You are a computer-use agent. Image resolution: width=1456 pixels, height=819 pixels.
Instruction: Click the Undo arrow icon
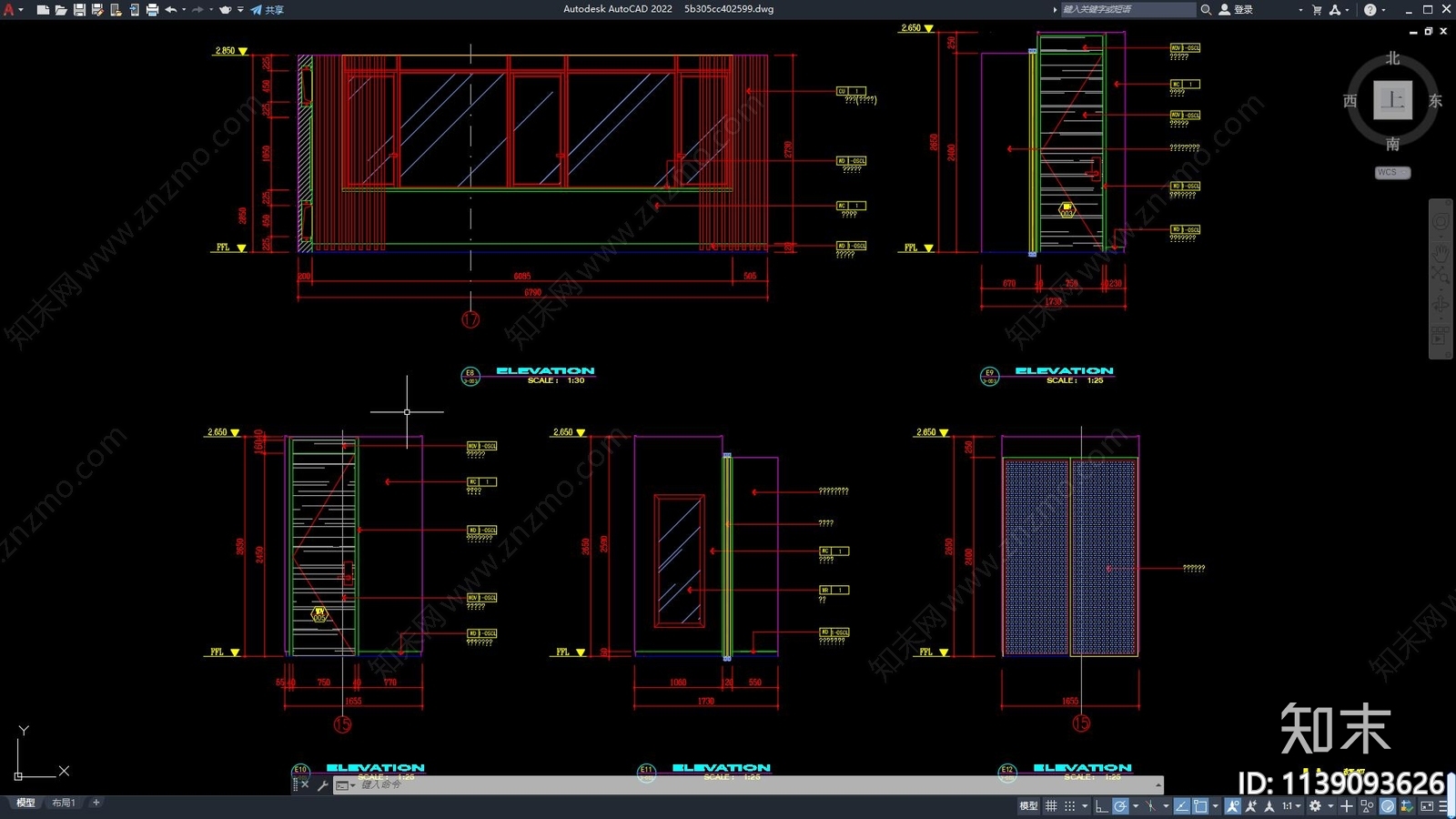(170, 9)
